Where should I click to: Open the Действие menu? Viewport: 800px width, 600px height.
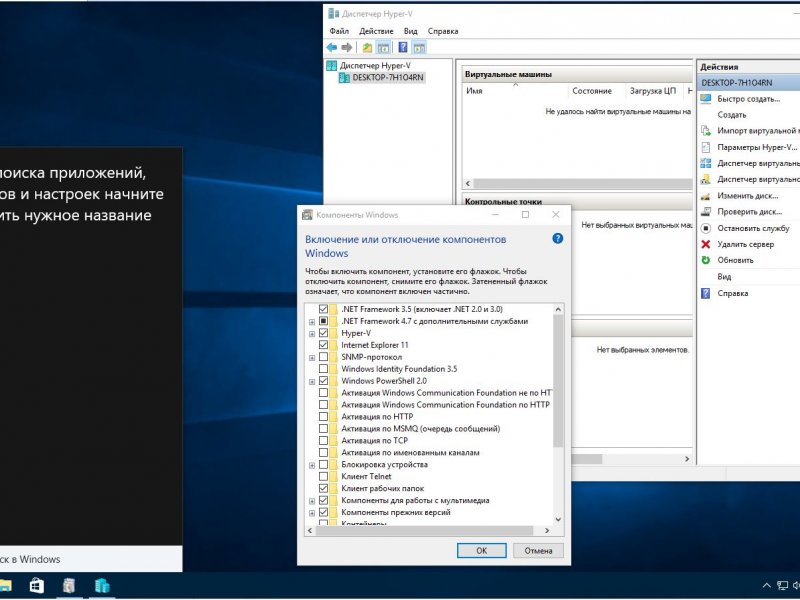[376, 31]
